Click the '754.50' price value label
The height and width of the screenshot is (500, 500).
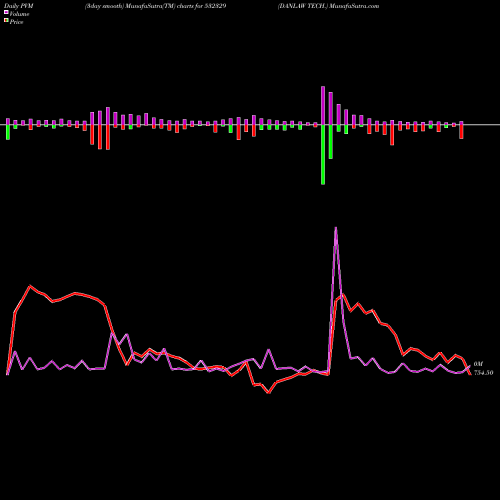point(483,373)
